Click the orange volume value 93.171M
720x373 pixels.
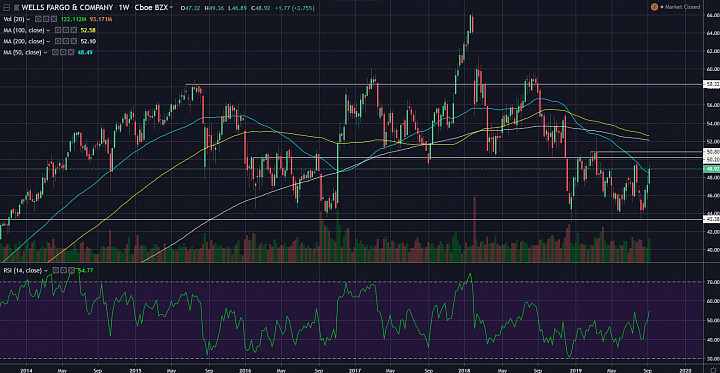[x=101, y=19]
